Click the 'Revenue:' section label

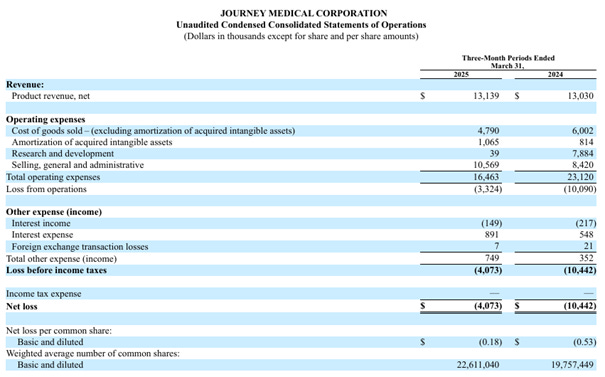pyautogui.click(x=25, y=85)
